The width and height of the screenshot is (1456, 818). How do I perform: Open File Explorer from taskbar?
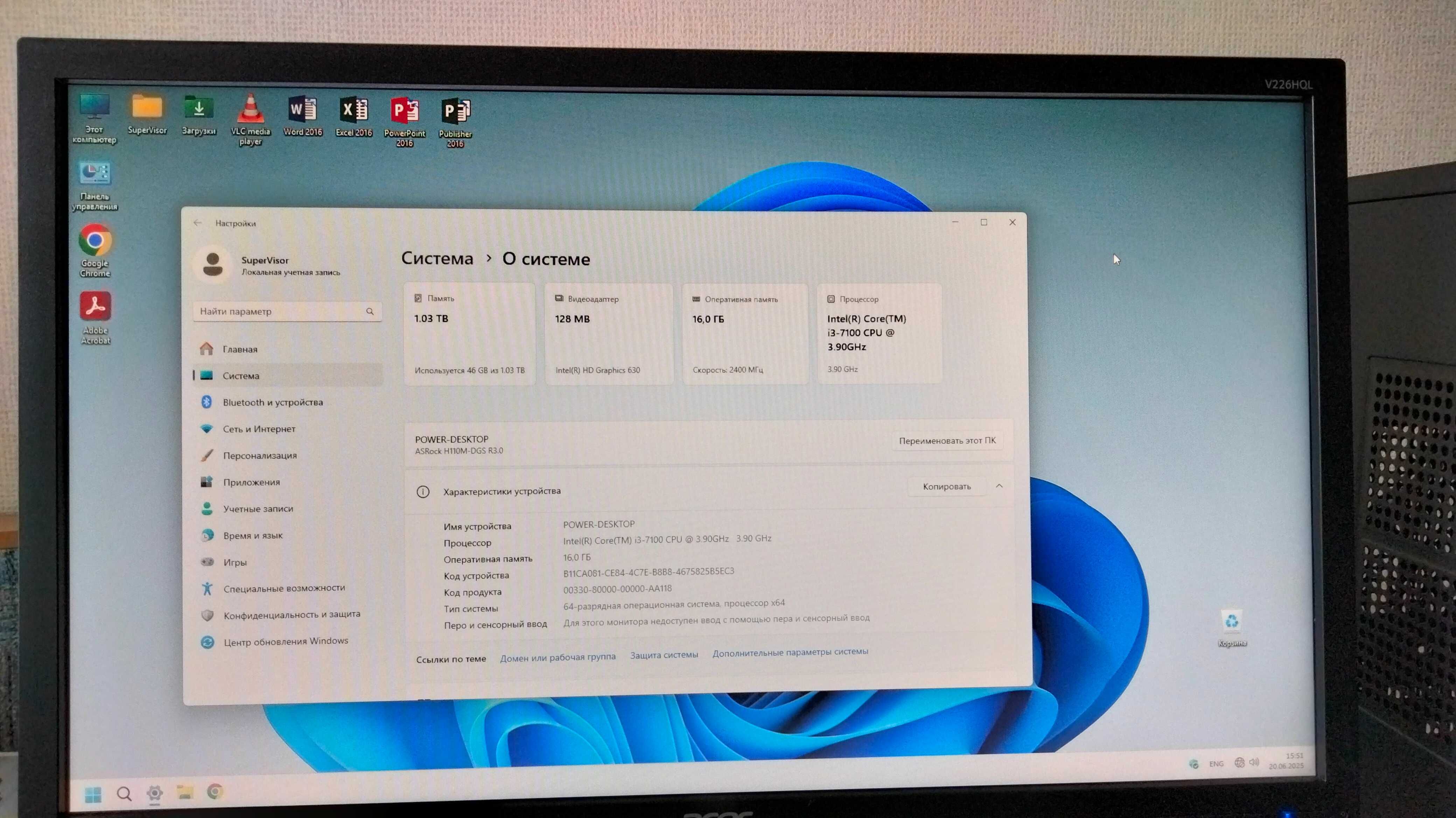185,792
